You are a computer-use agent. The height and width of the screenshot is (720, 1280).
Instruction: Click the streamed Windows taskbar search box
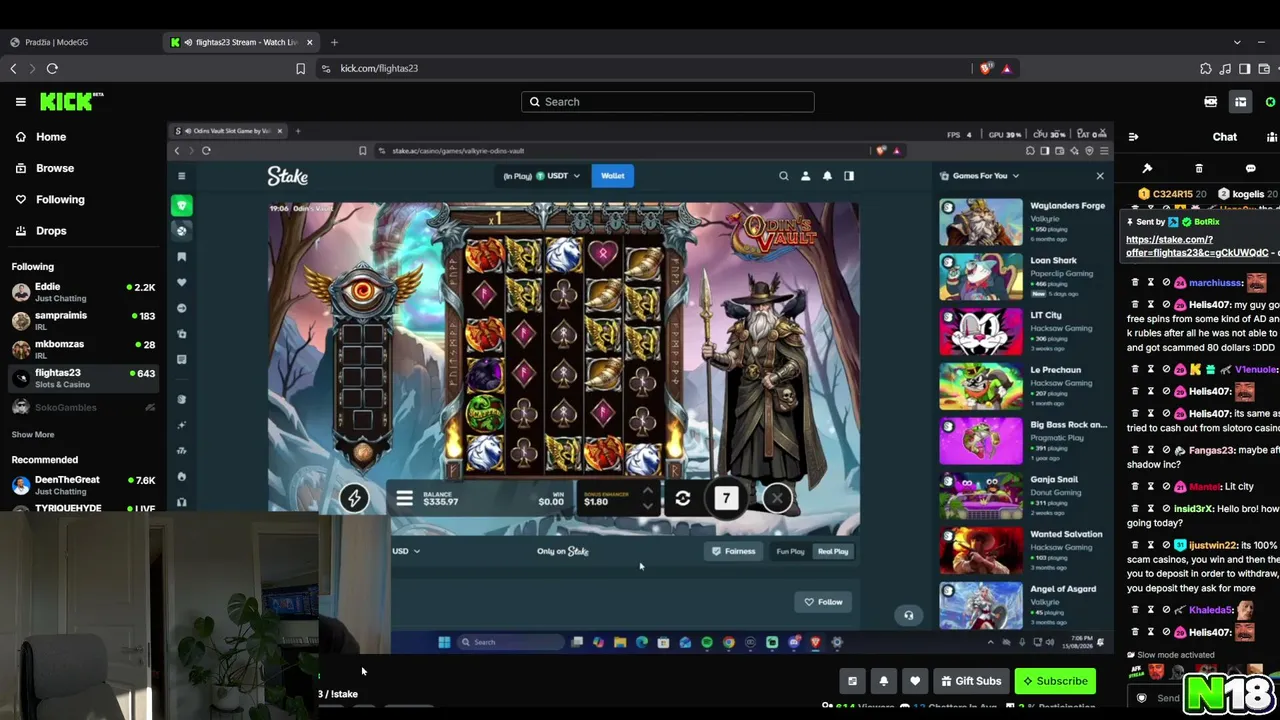(511, 642)
